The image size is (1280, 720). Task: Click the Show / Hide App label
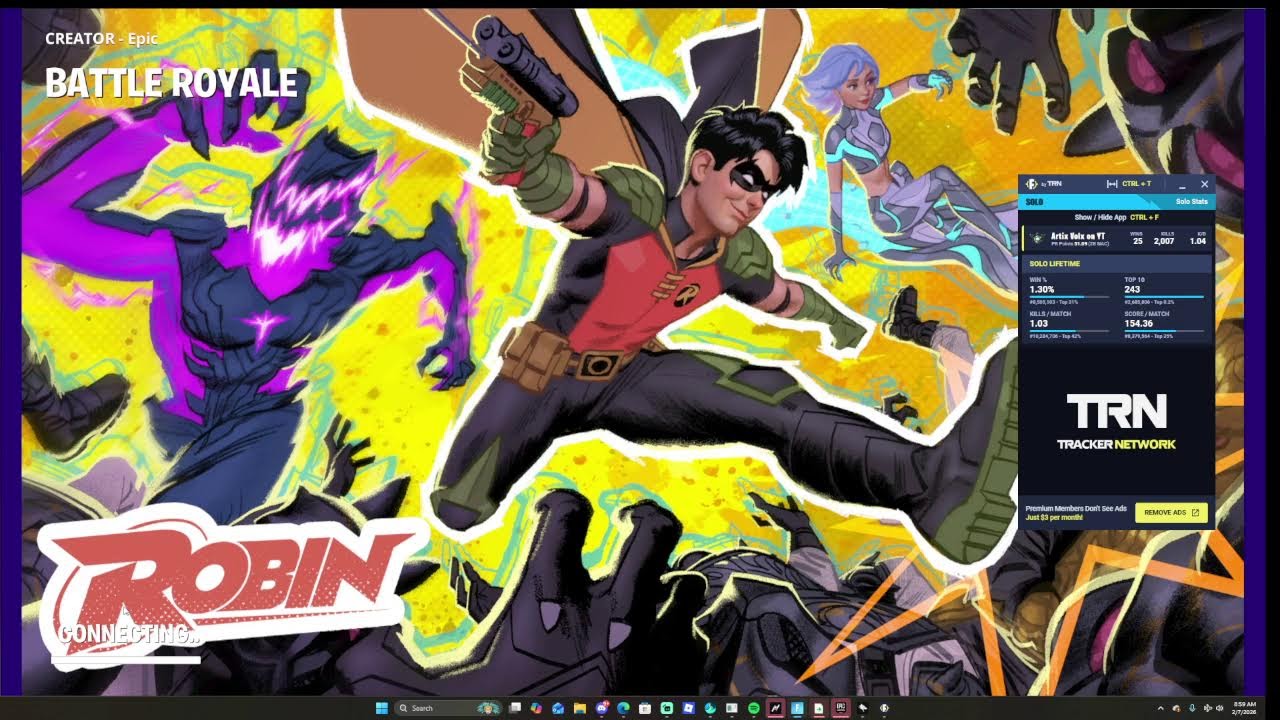click(1101, 217)
